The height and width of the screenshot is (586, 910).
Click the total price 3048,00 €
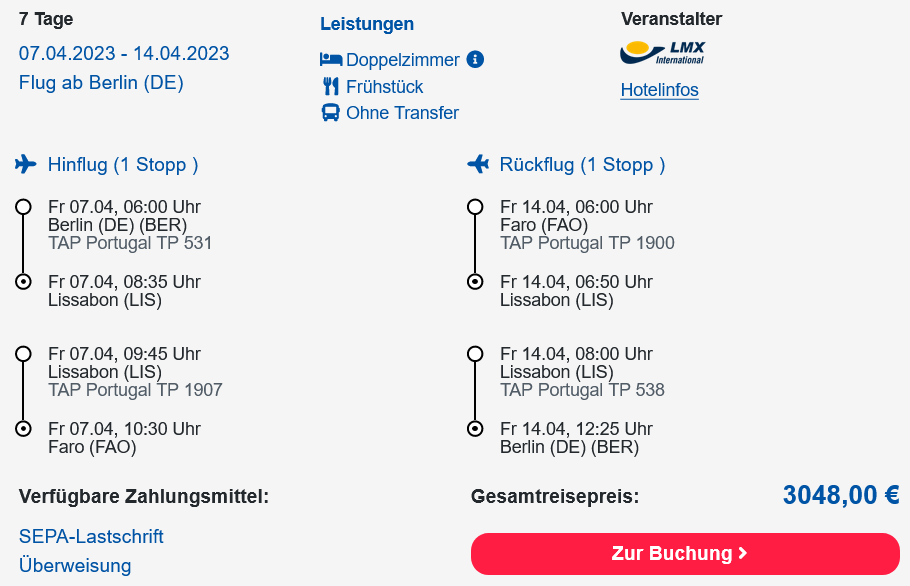pyautogui.click(x=841, y=495)
